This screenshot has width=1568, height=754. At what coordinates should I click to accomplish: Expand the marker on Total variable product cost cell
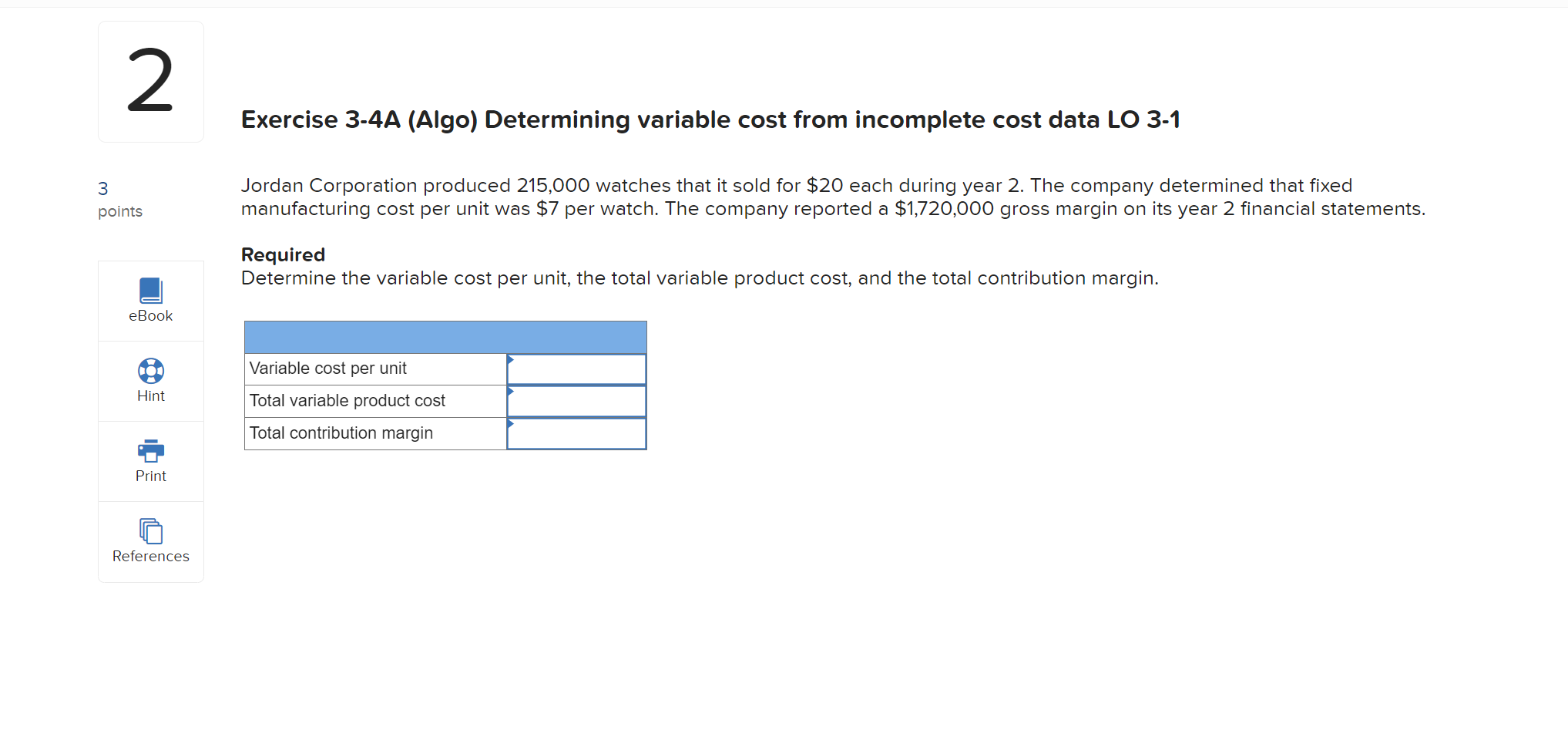click(509, 393)
